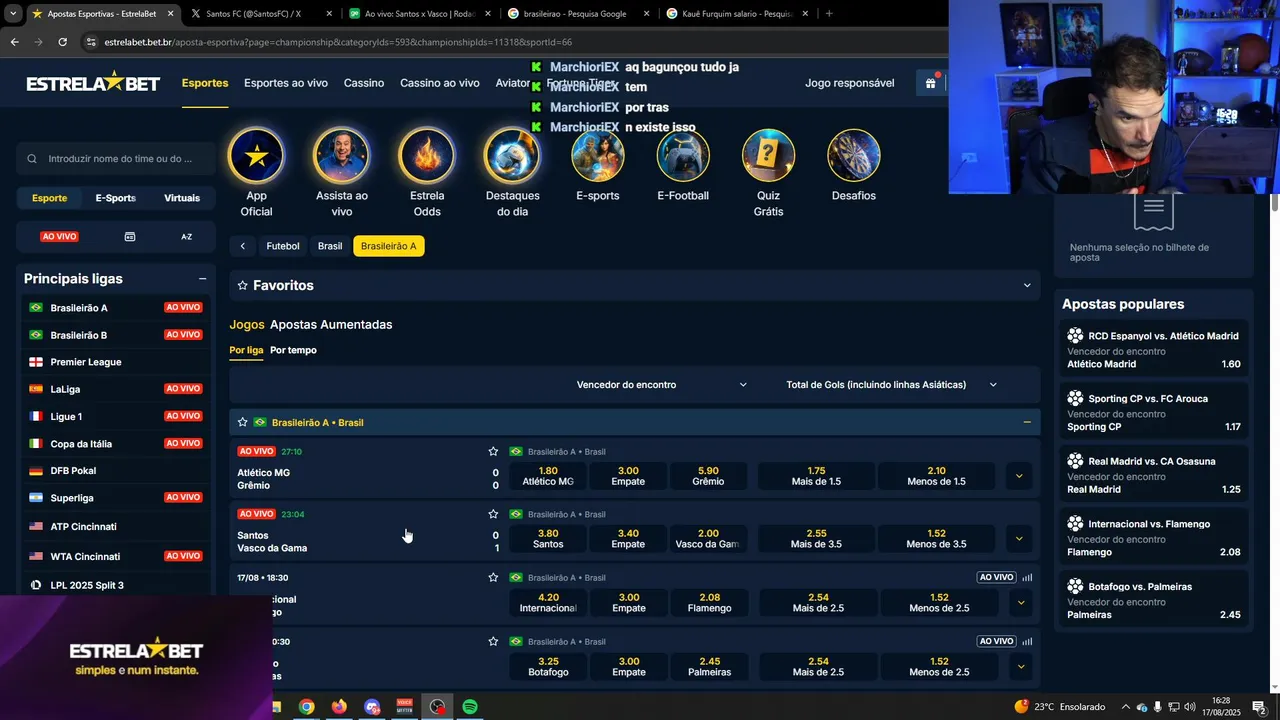Open the gift promotions icon in header

(x=930, y=83)
